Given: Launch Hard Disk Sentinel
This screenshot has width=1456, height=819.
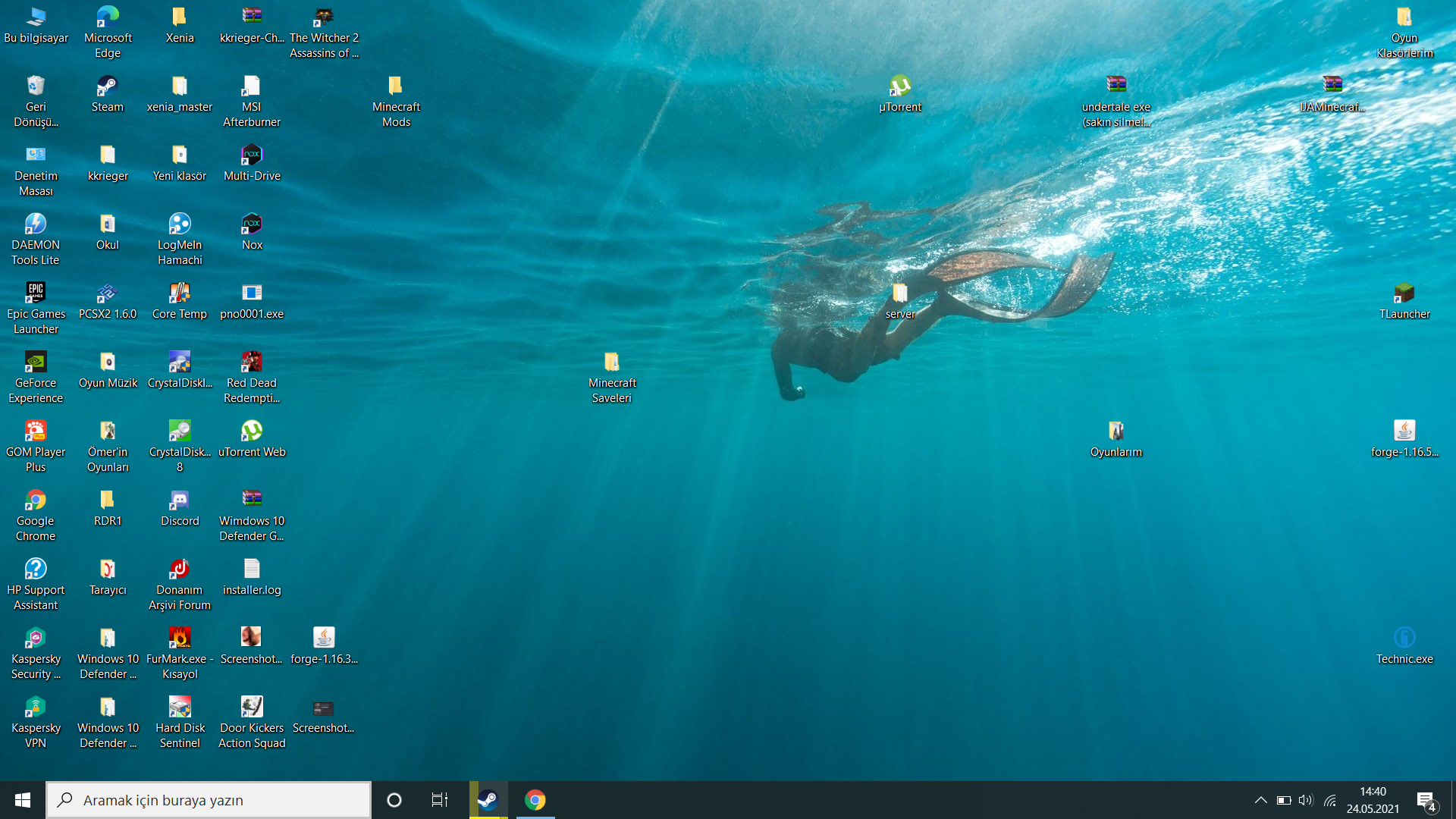Looking at the screenshot, I should 180,722.
